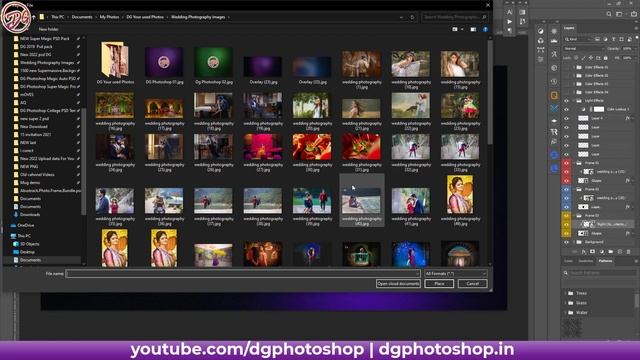Open the Character panel 'A' icon

click(x=509, y=12)
